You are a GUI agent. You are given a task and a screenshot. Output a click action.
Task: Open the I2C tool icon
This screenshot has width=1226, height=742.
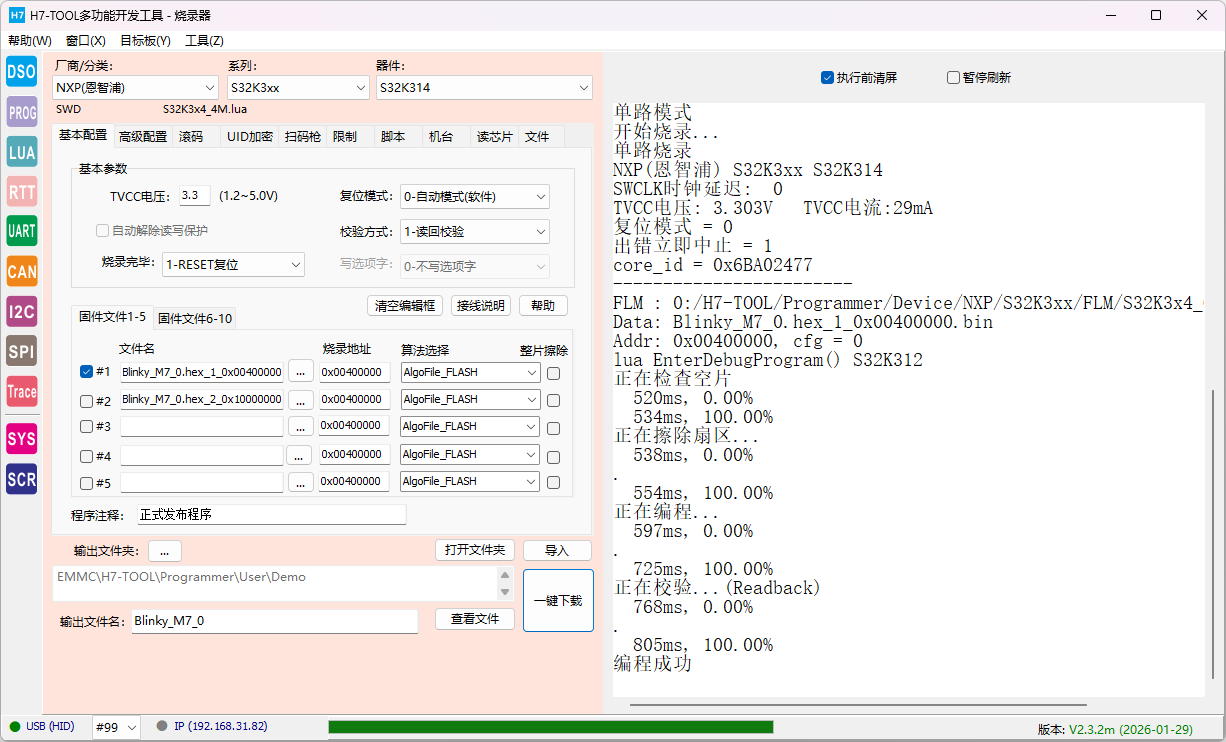point(22,311)
